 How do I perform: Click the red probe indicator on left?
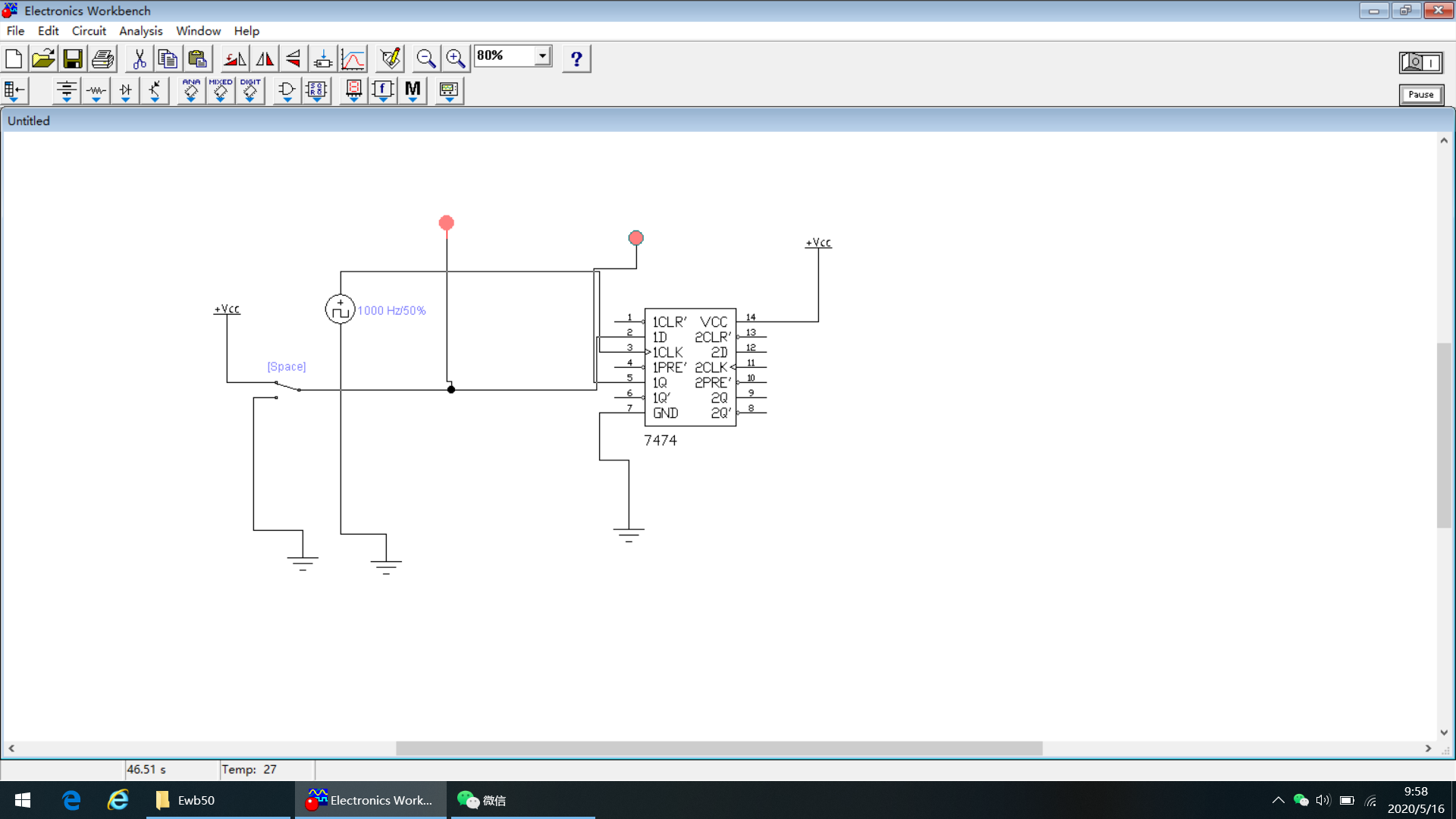pyautogui.click(x=447, y=223)
